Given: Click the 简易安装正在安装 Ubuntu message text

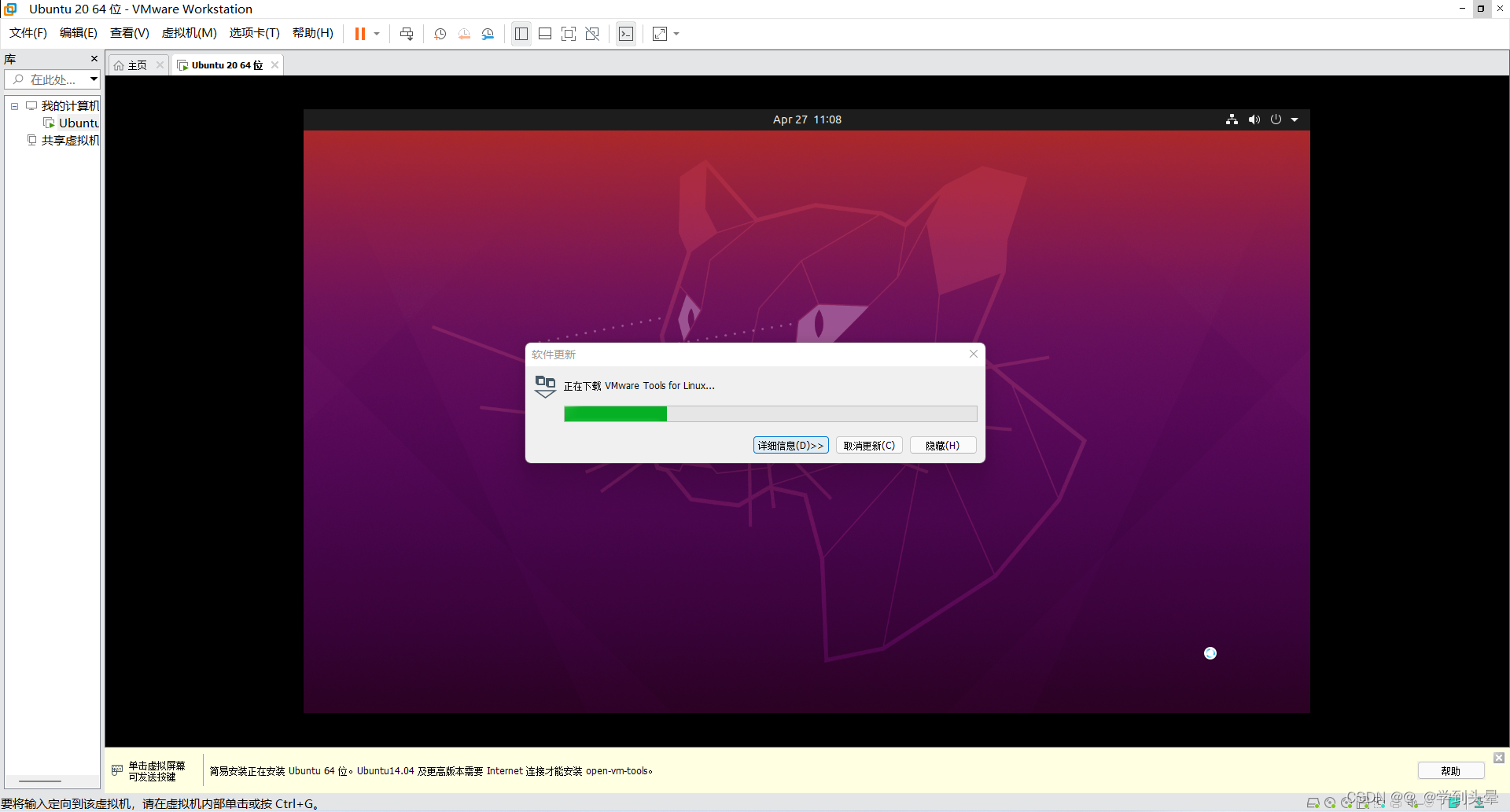Looking at the screenshot, I should [431, 771].
